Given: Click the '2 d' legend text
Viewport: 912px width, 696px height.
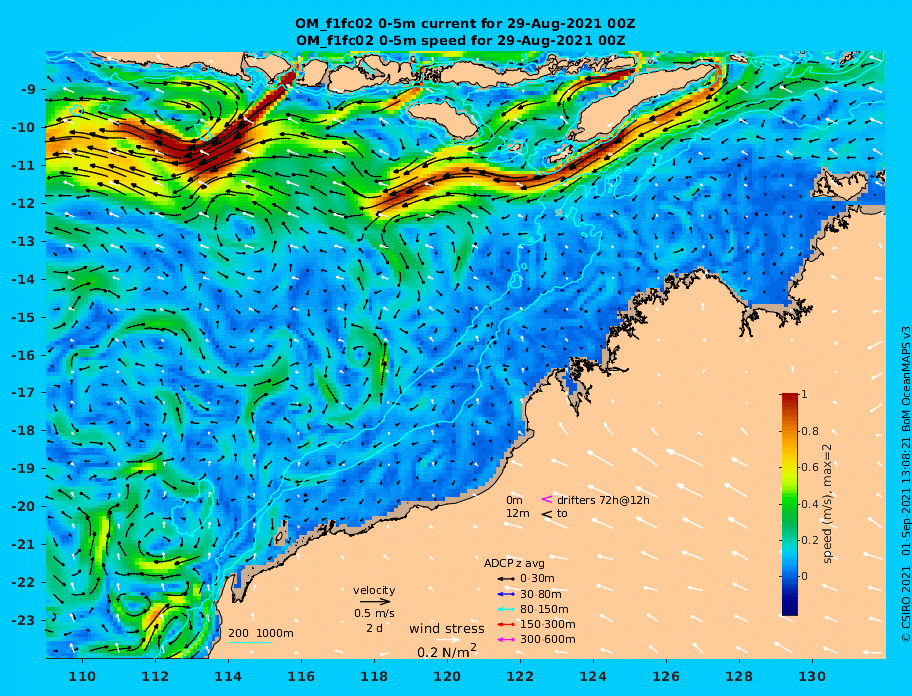Looking at the screenshot, I should pos(374,629).
